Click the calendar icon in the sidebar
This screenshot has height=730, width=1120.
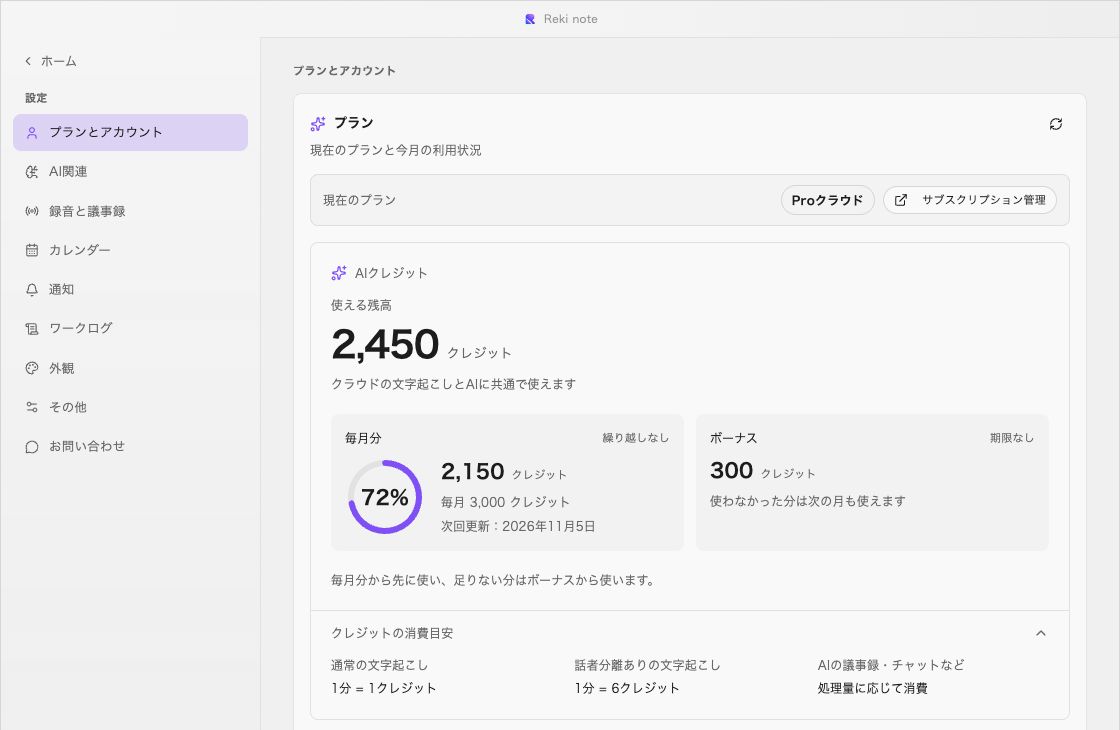[x=31, y=250]
